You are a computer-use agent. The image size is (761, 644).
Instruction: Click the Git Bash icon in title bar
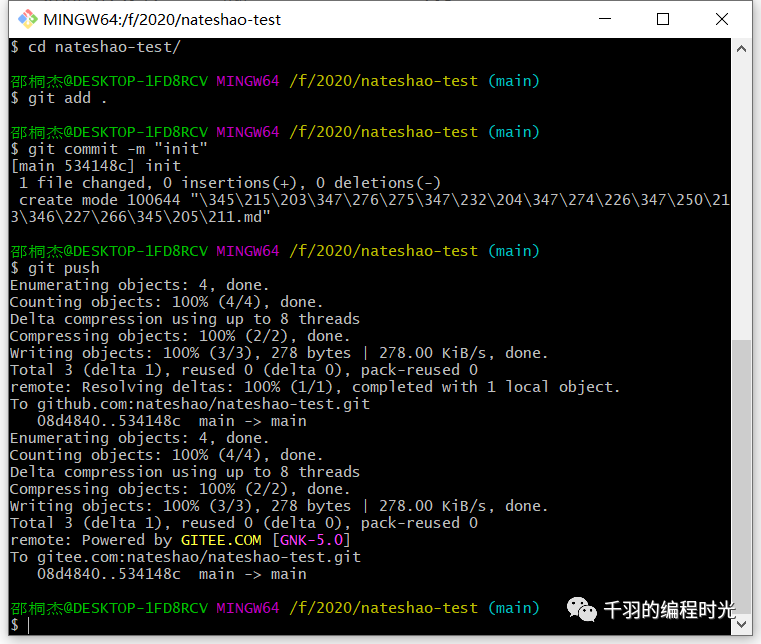(28, 19)
